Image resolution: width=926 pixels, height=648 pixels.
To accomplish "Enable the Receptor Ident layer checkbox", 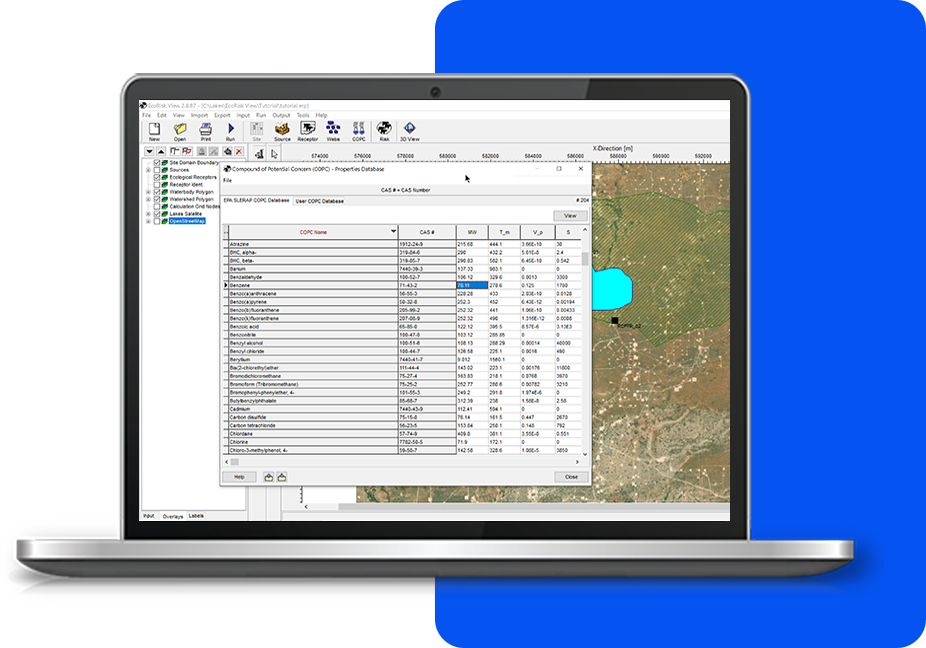I will (x=157, y=184).
